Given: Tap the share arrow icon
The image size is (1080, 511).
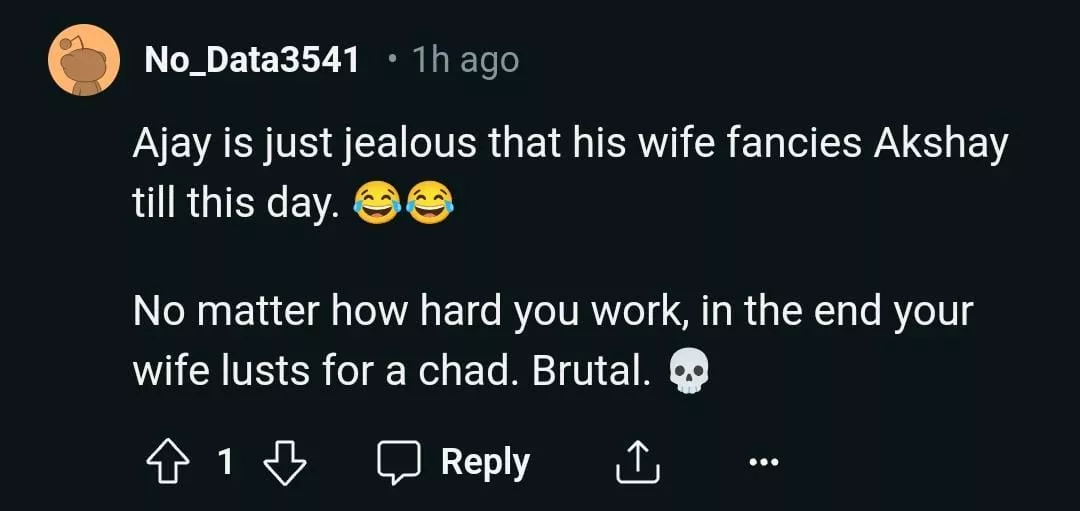Looking at the screenshot, I should click(x=634, y=462).
